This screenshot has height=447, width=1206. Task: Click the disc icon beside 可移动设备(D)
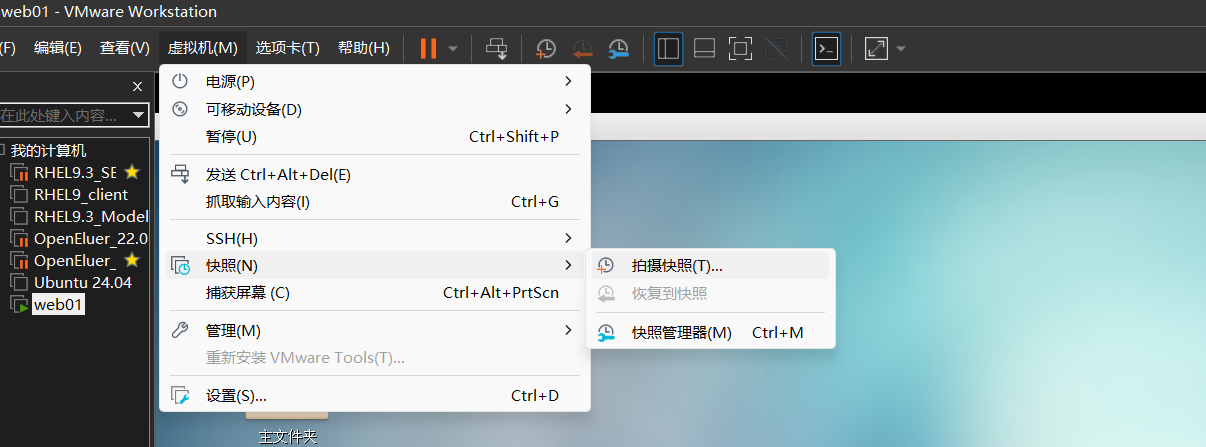click(180, 109)
